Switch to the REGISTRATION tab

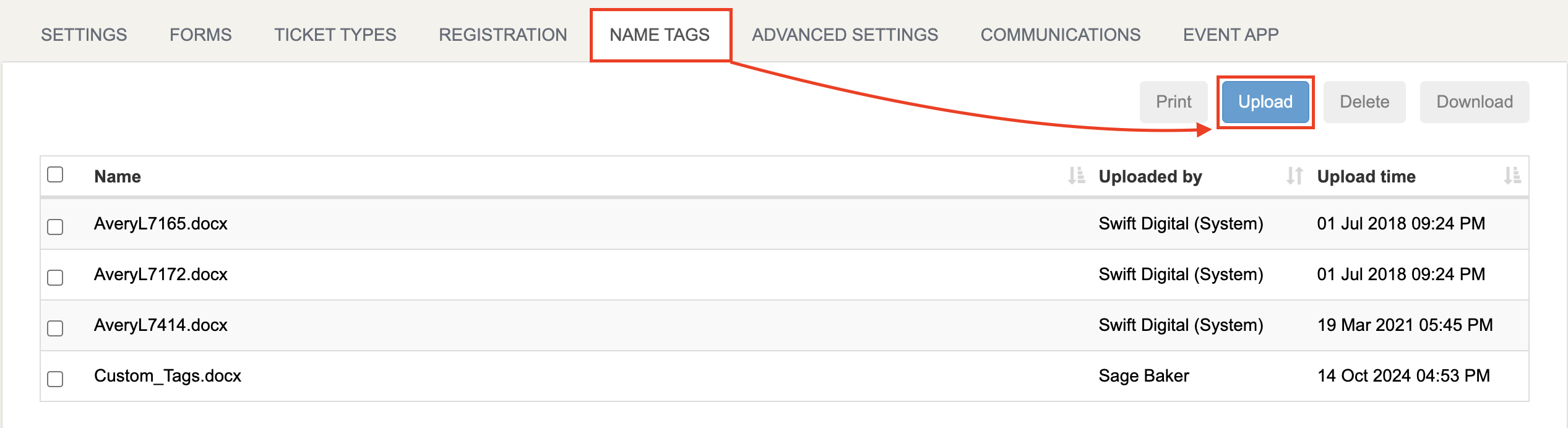tap(503, 35)
